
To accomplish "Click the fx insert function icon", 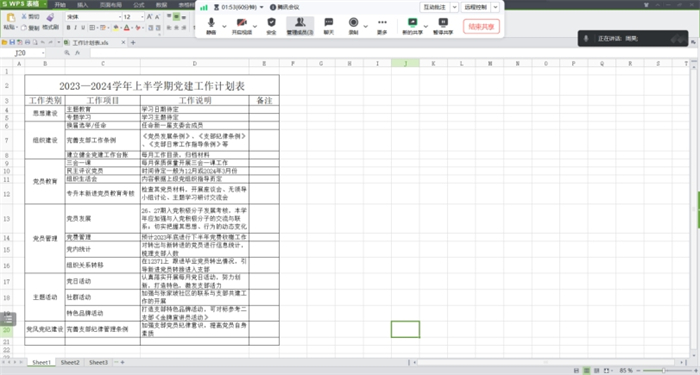I will click(78, 53).
